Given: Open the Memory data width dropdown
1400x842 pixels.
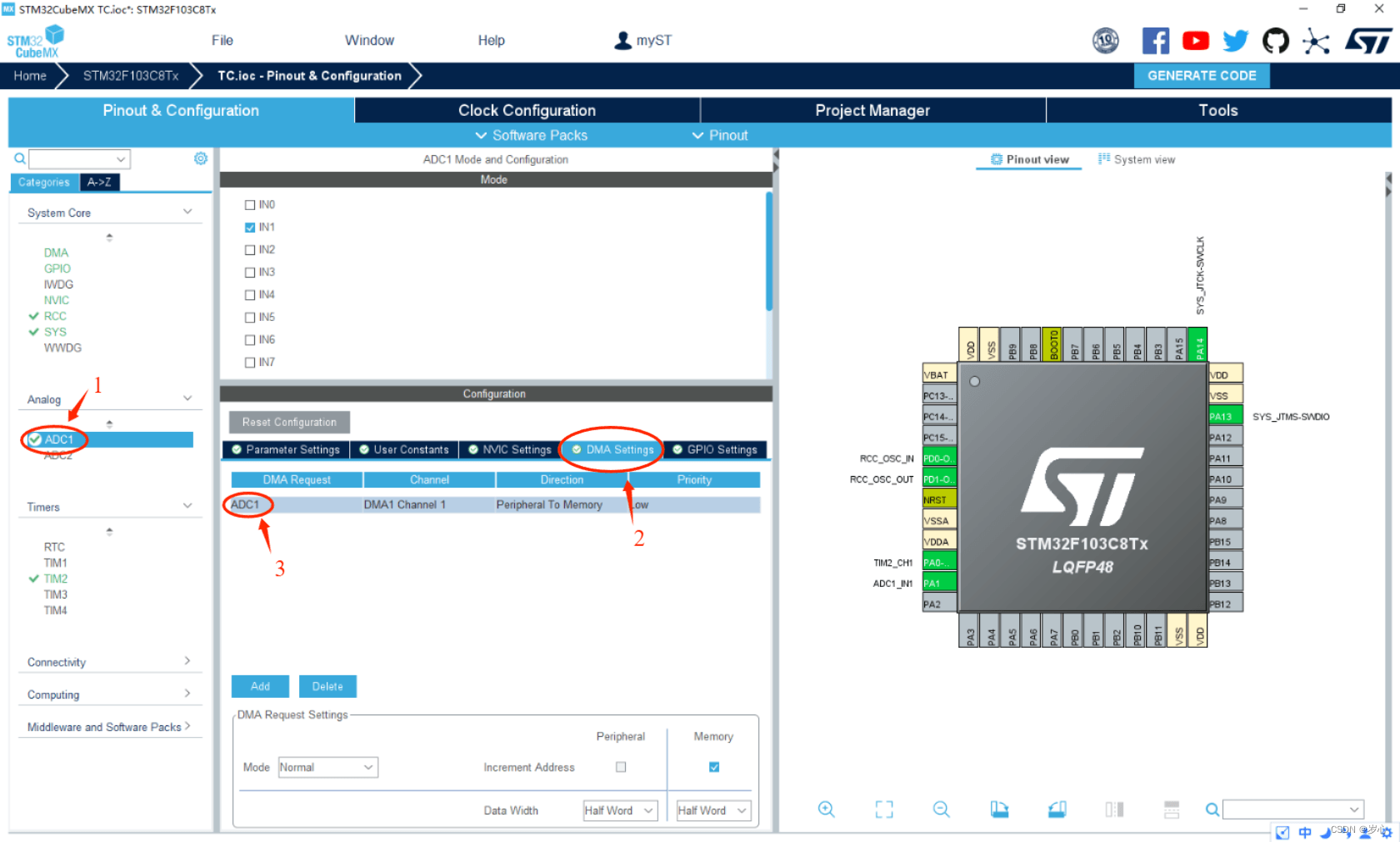Looking at the screenshot, I should click(714, 810).
